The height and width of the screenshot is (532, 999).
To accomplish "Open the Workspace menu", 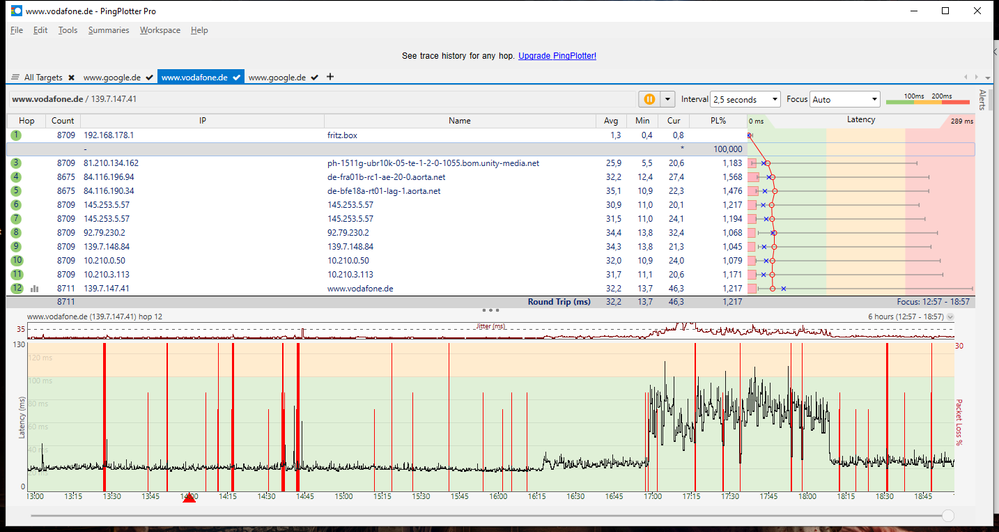I will (160, 30).
